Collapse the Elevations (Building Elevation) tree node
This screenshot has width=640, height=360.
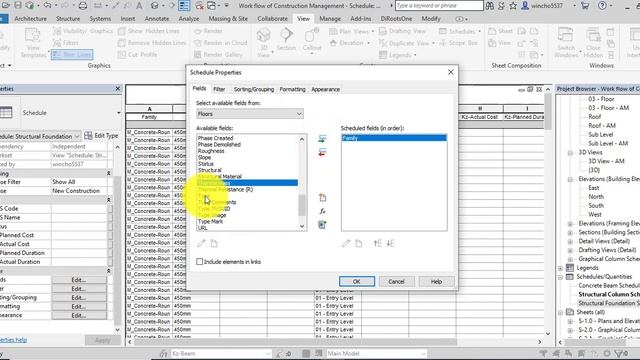coord(570,179)
